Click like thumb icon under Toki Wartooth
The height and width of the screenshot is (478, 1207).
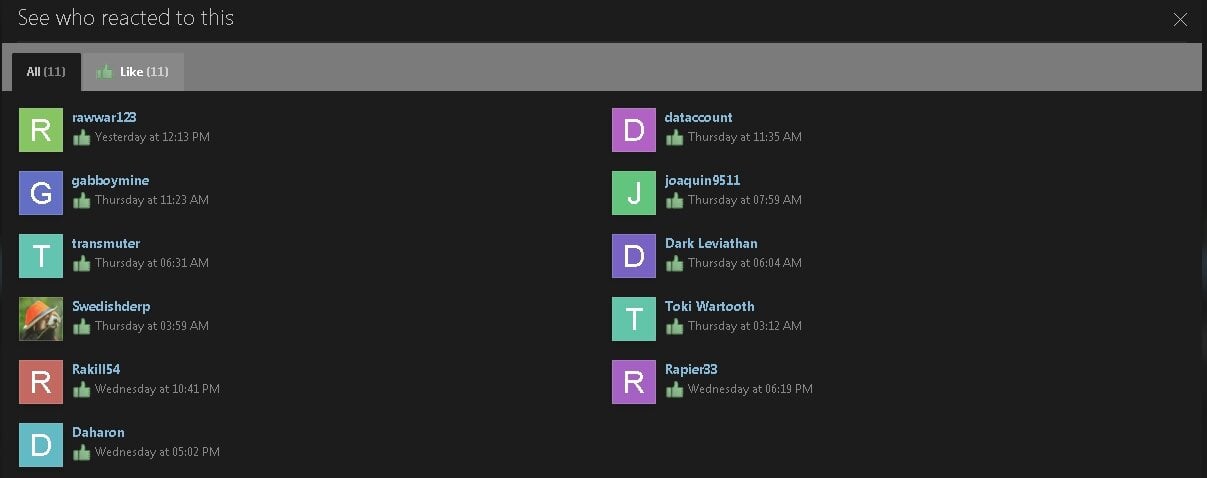point(674,326)
